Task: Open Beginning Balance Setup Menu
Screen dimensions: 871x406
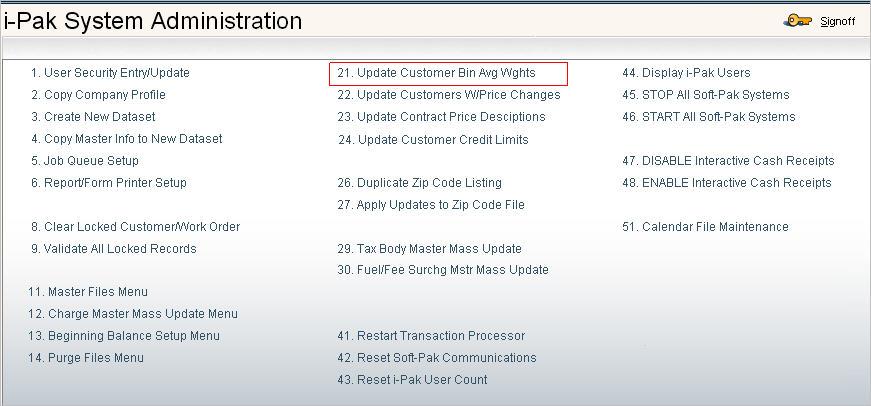Action: click(124, 336)
